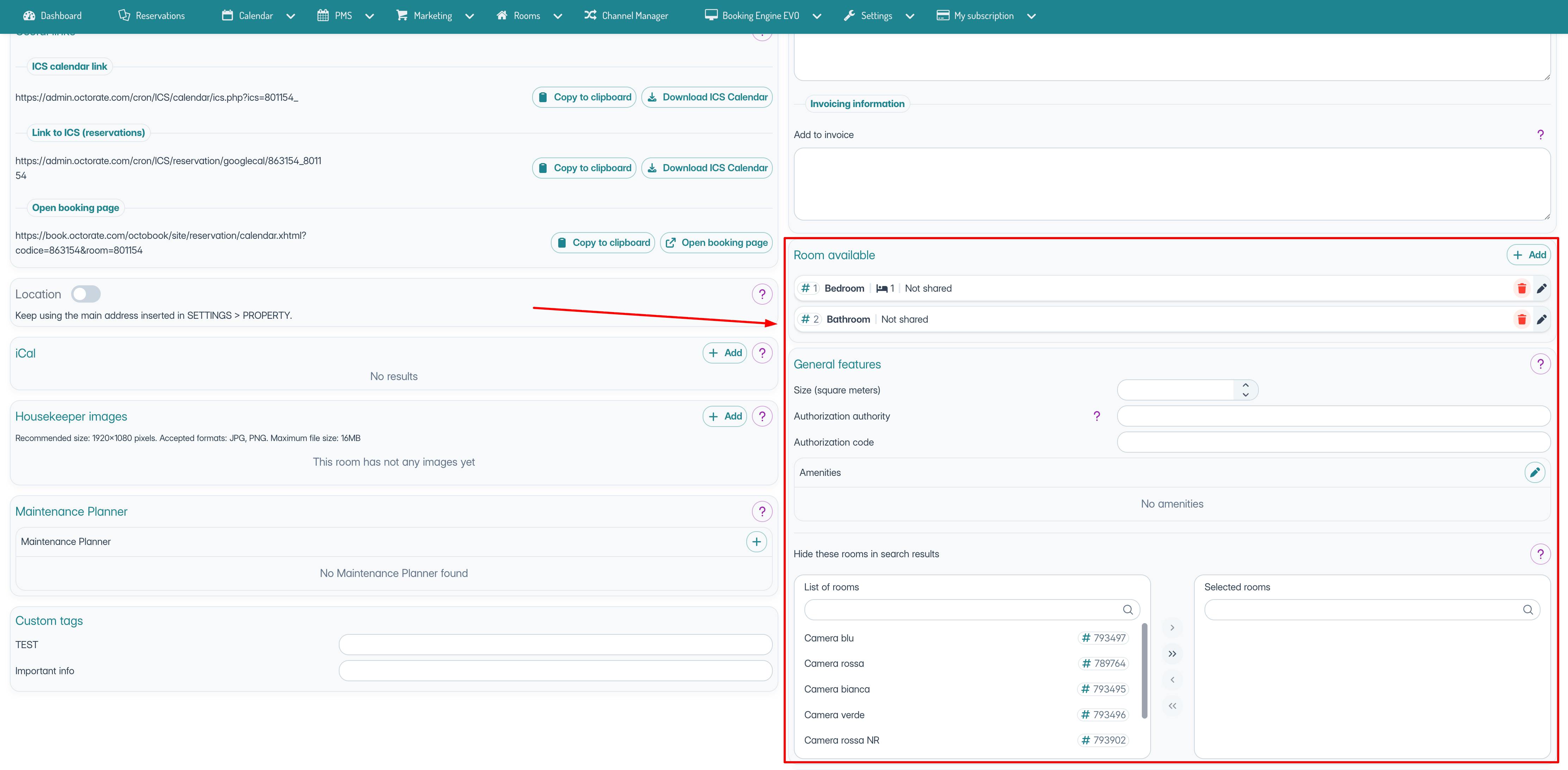This screenshot has height=770, width=1568.
Task: Open help for Authorization authority
Action: tap(1096, 416)
